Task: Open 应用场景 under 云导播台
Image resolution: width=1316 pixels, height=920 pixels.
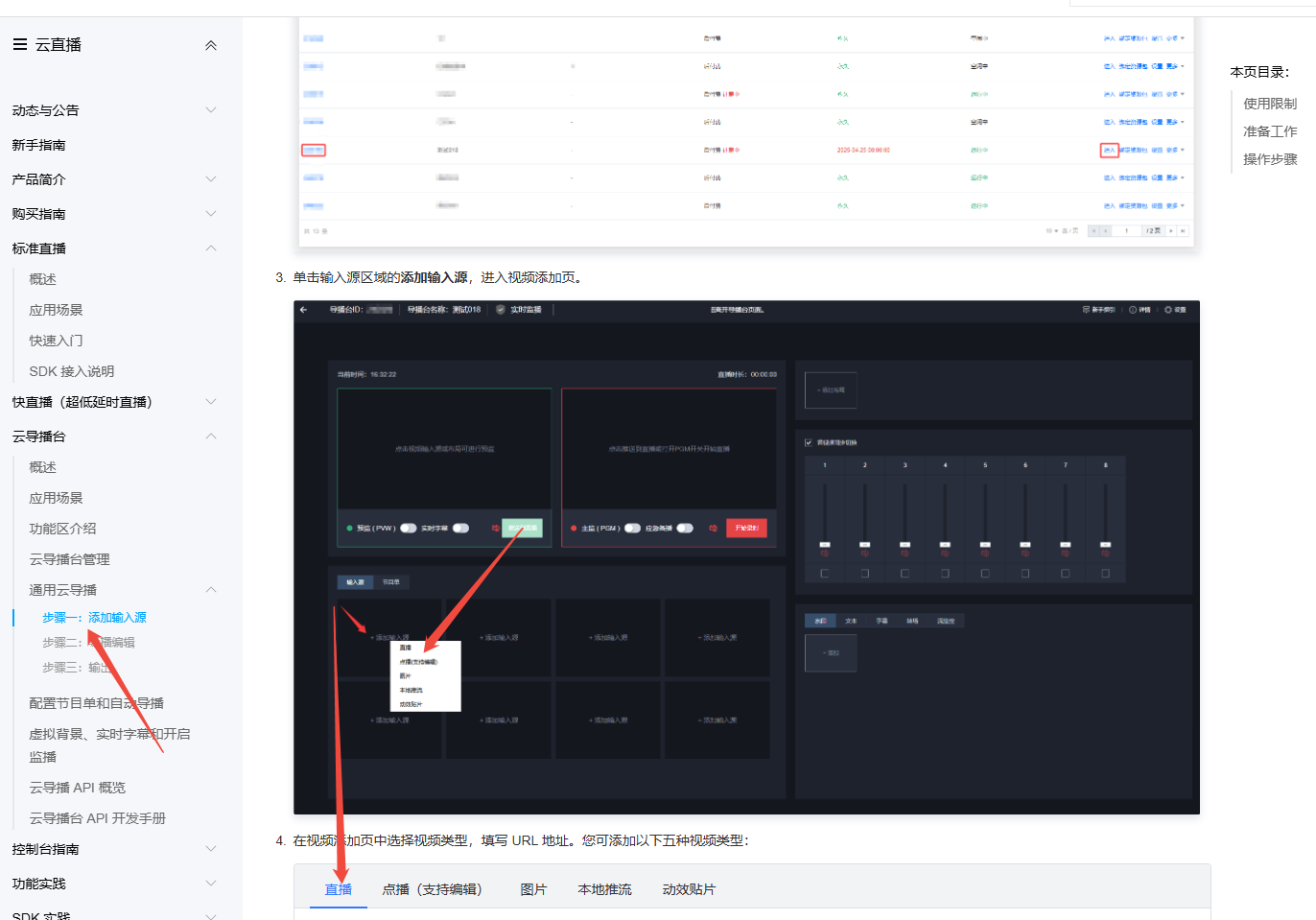Action: 57,498
